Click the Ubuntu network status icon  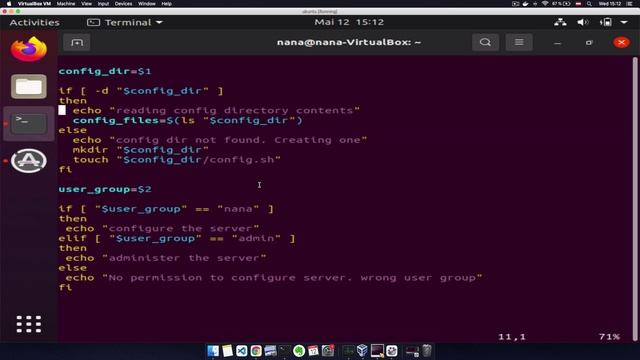point(560,22)
